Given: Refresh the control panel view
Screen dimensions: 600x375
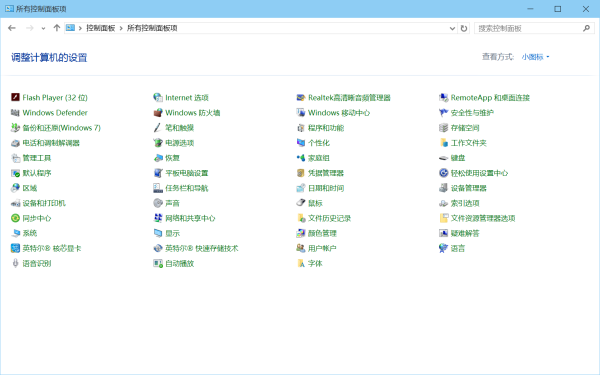Looking at the screenshot, I should 464,28.
